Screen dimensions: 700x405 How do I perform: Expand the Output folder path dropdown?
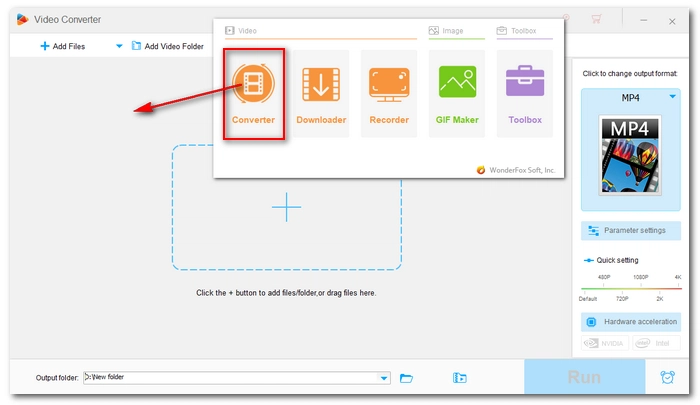384,378
